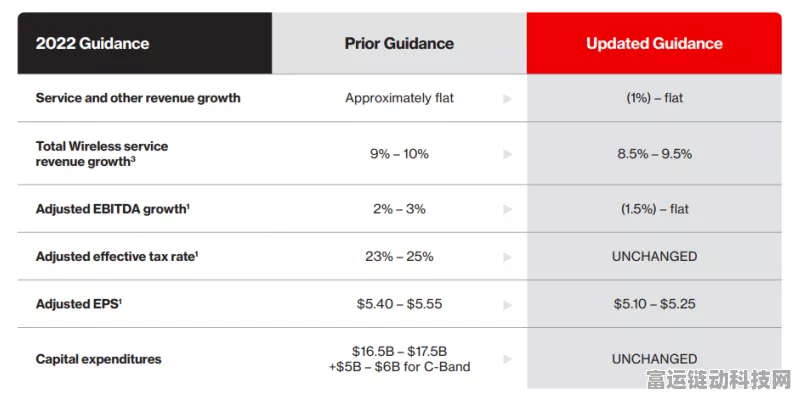Click the arrow beside $5.40 – $5.55

[507, 305]
